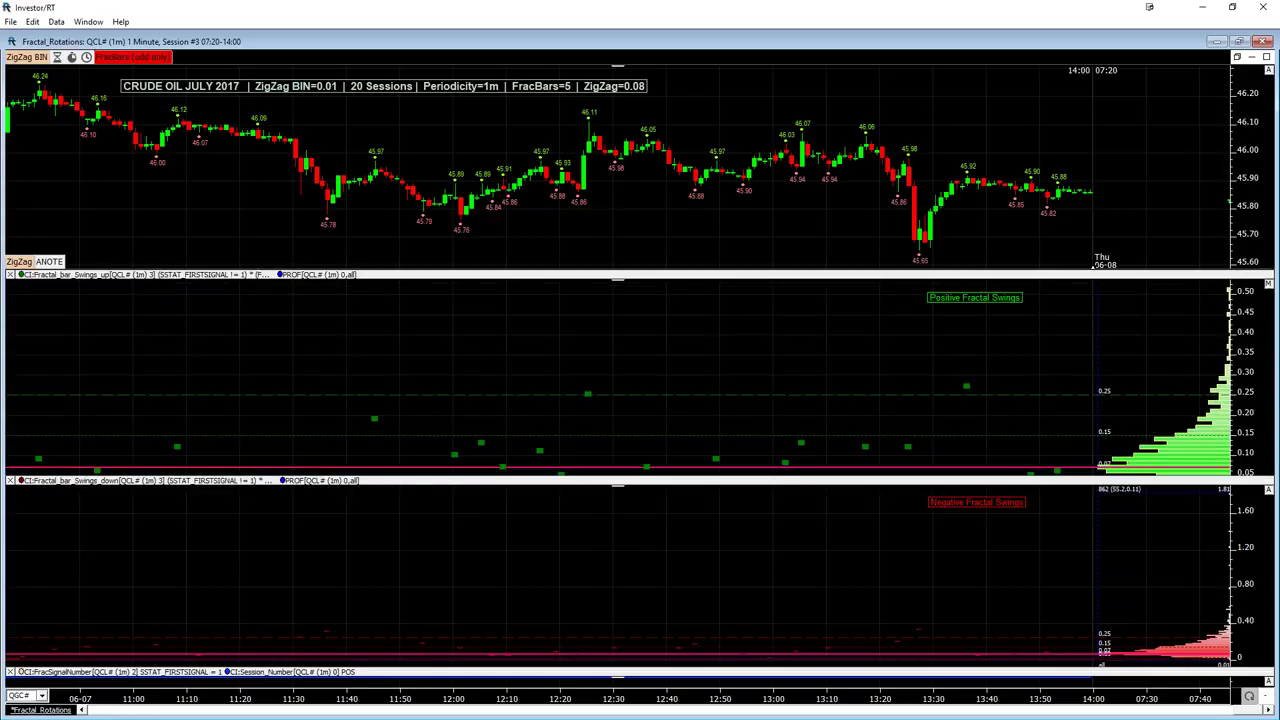
Task: Click the ZigZag BIN button
Action: 27,57
